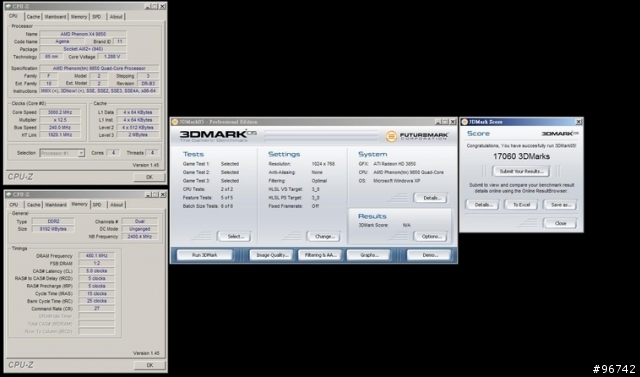Switch to Cache tab in upper CPU-Z window
Viewport: 640px width, 377px height.
click(33, 17)
